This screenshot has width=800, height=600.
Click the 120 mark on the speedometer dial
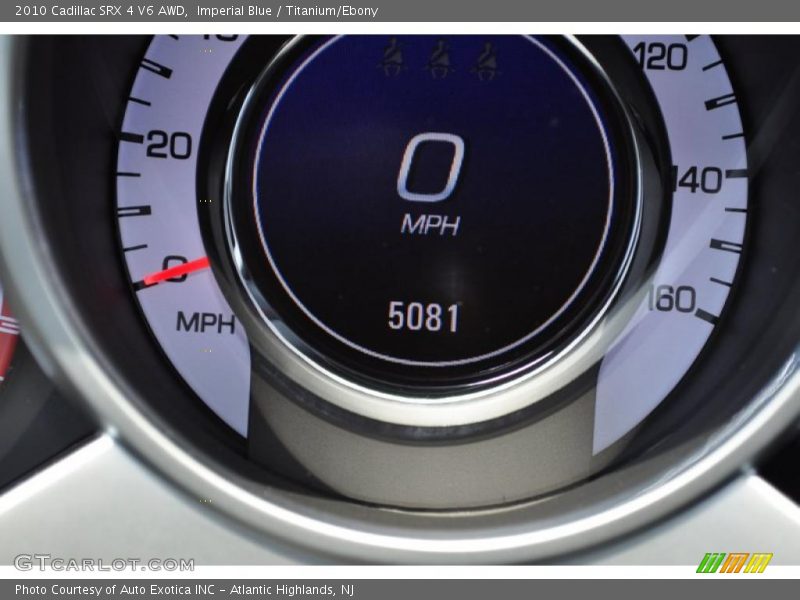[660, 57]
